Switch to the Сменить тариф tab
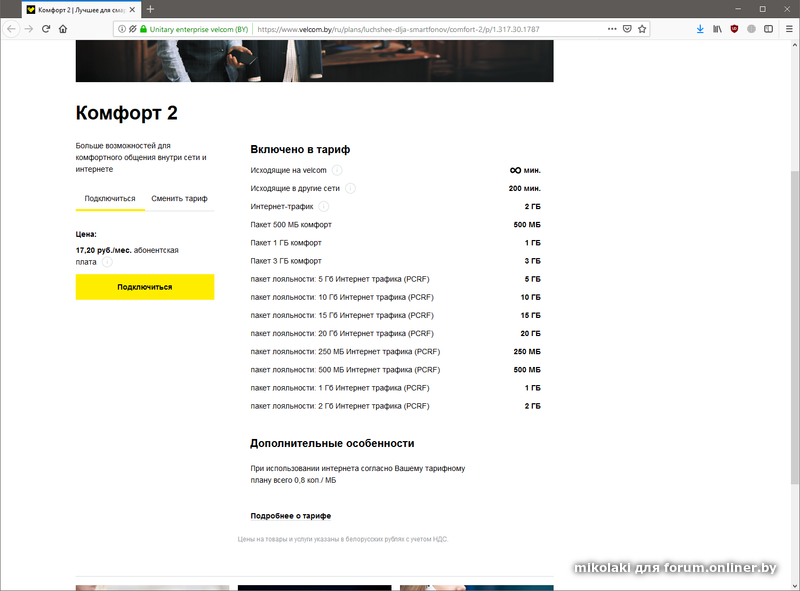Image resolution: width=800 pixels, height=591 pixels. (179, 199)
